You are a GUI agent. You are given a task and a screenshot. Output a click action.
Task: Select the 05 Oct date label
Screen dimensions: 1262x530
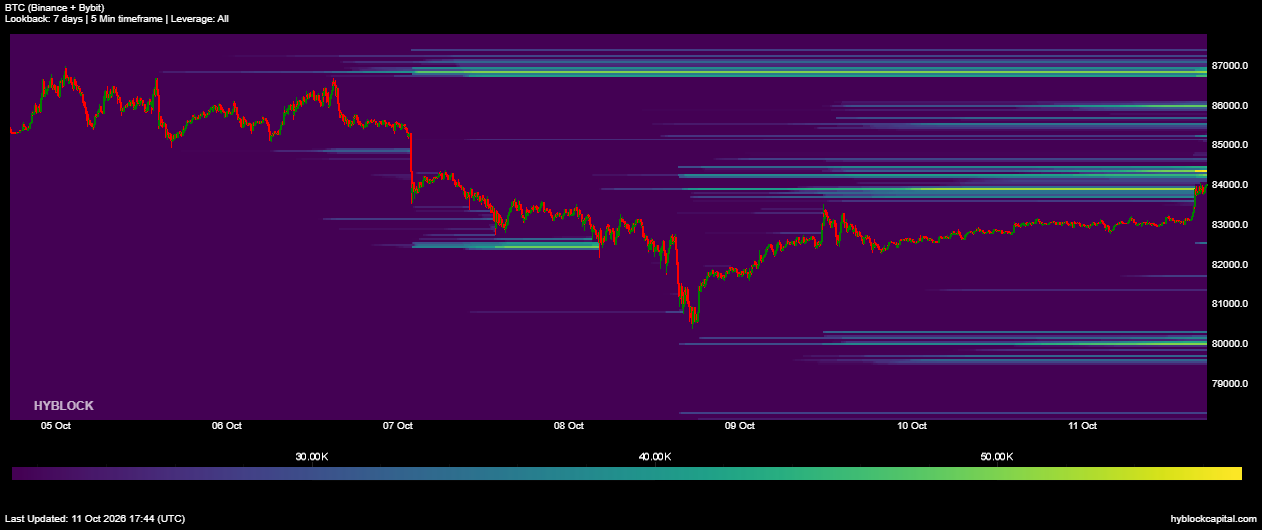pyautogui.click(x=56, y=426)
